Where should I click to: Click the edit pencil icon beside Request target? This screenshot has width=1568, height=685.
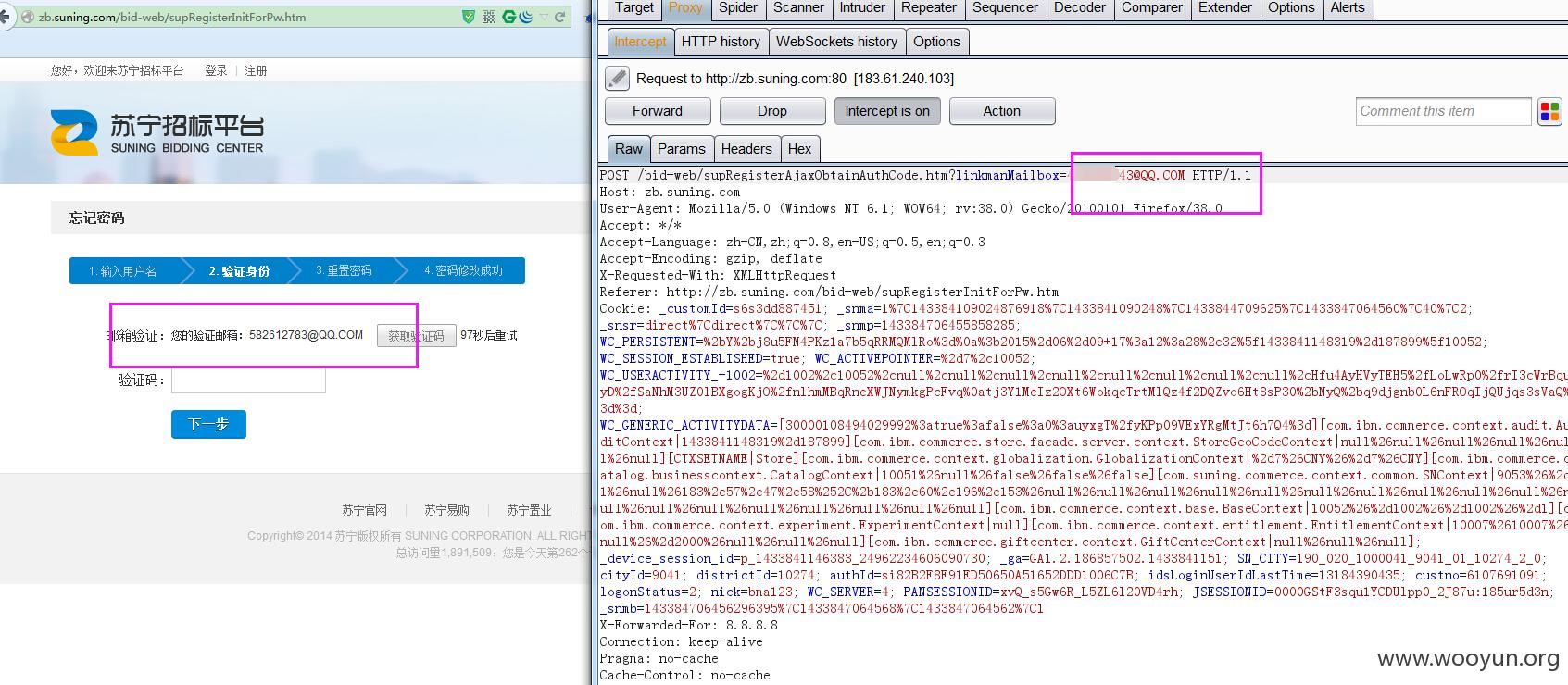click(618, 79)
